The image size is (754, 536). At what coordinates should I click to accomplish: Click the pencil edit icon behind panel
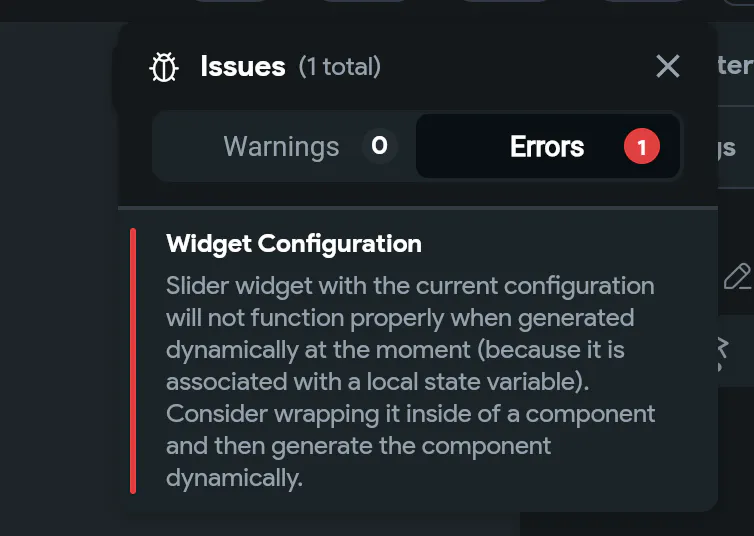tap(737, 275)
